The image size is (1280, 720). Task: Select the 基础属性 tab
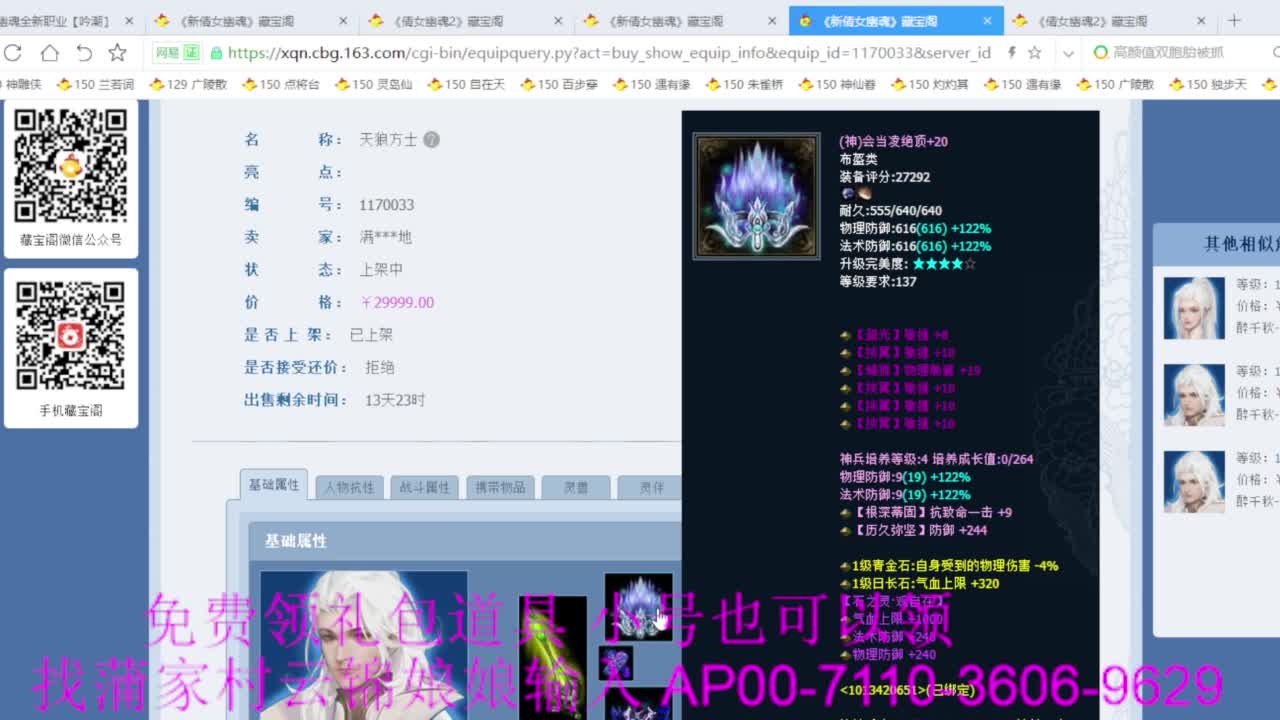274,485
